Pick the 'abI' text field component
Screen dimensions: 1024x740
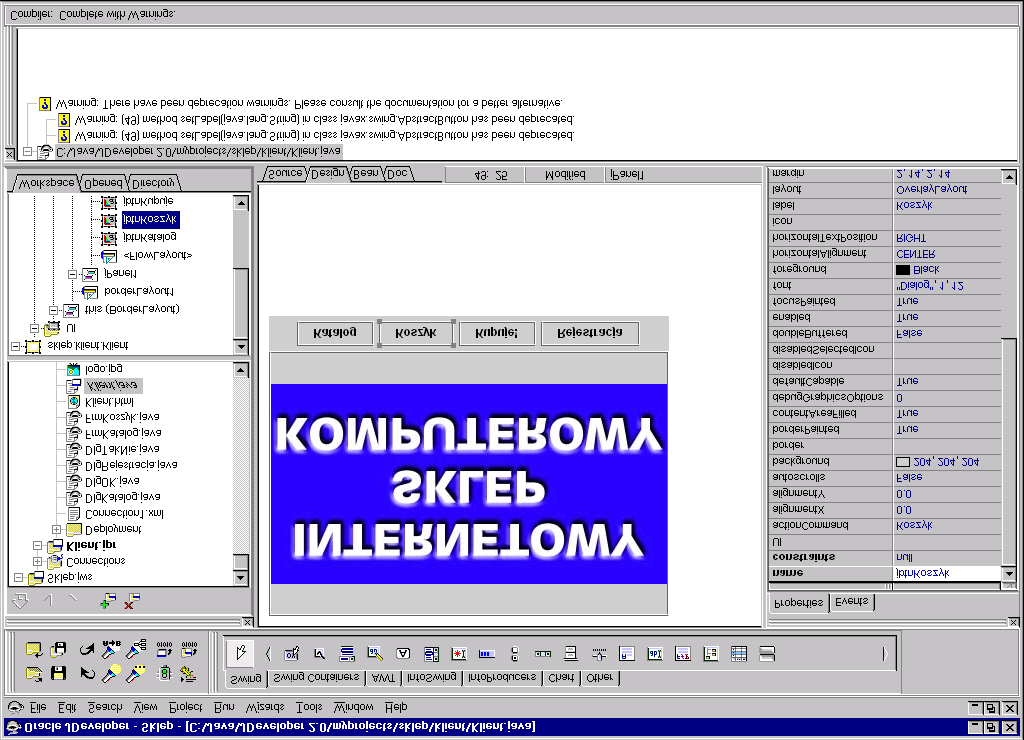click(x=654, y=653)
